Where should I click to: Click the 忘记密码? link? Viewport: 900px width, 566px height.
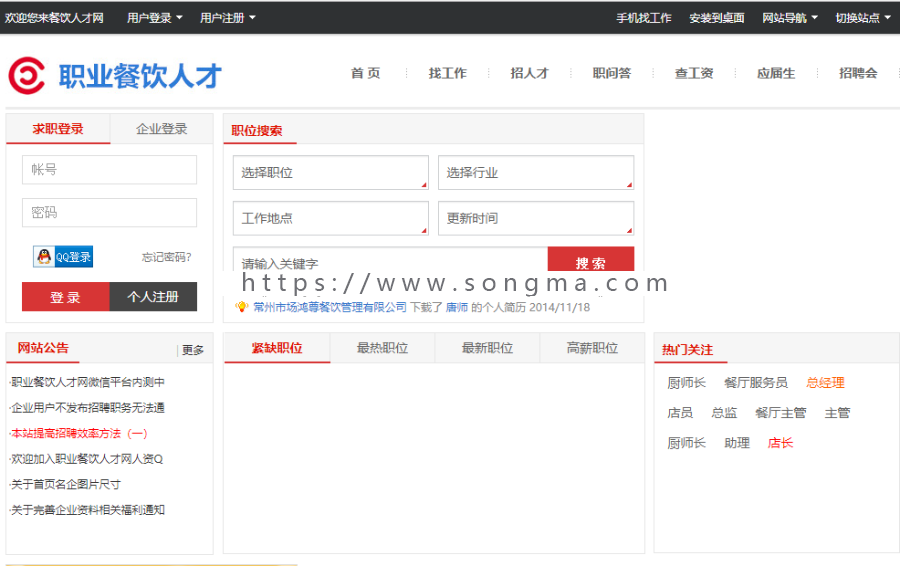[166, 257]
